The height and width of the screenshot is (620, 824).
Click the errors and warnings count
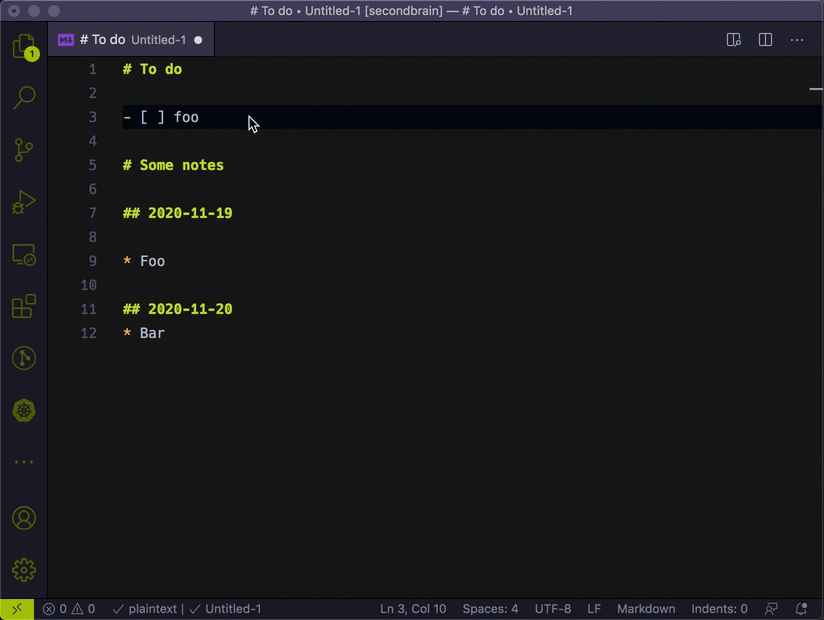click(69, 609)
